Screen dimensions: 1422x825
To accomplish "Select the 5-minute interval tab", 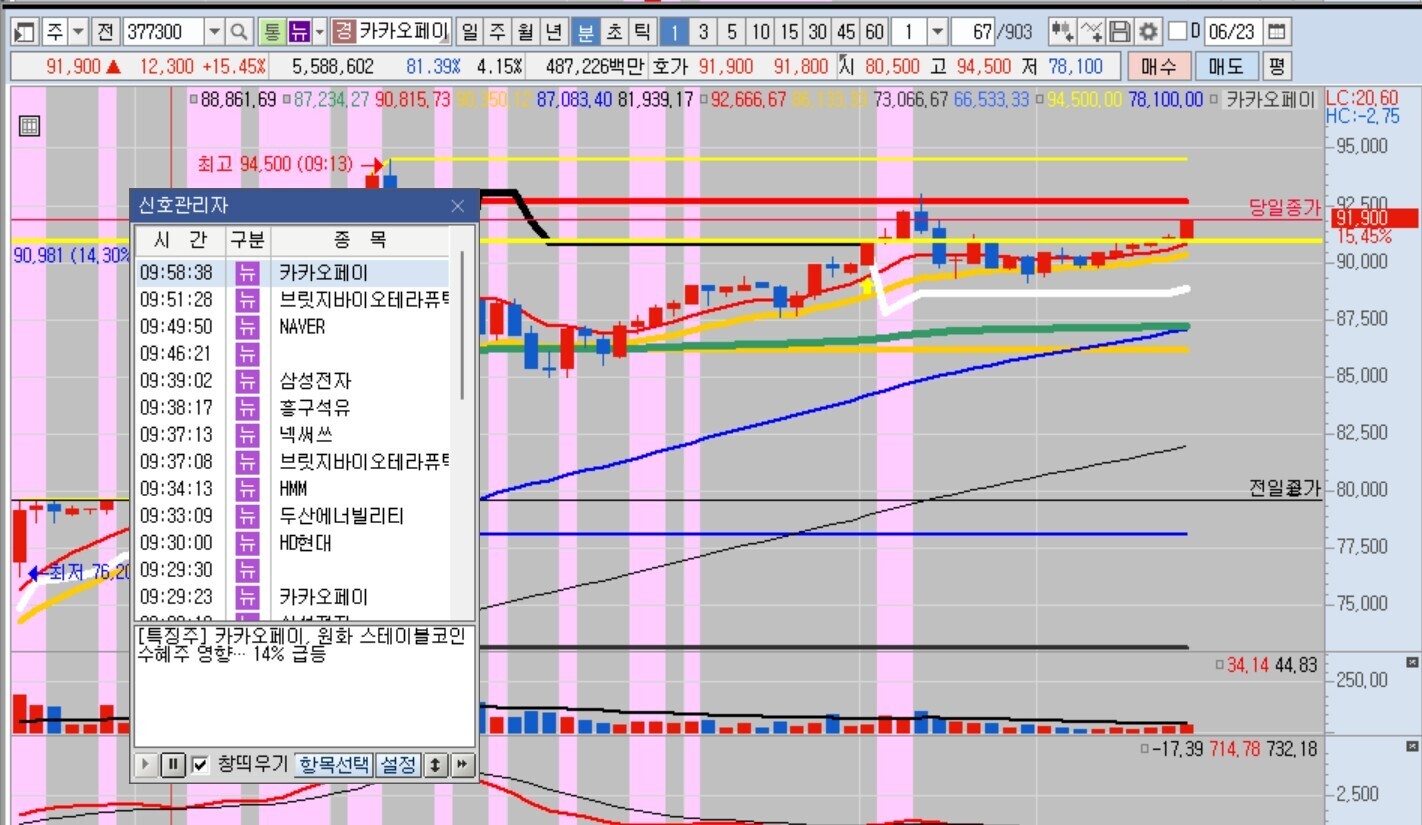I will (x=732, y=32).
